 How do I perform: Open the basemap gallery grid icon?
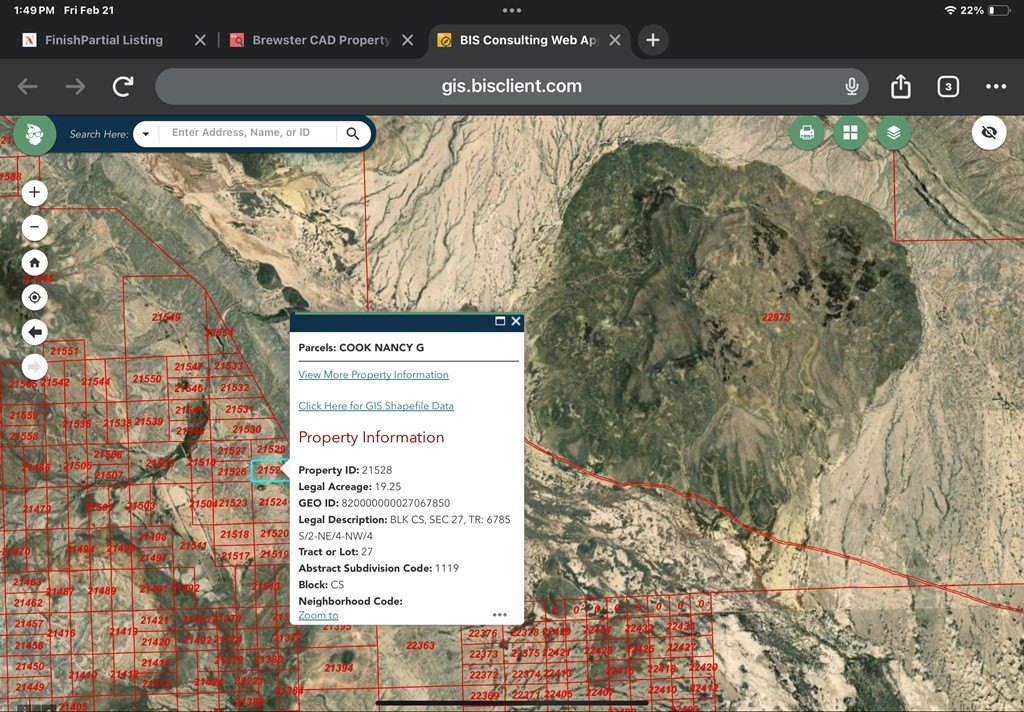(x=850, y=133)
